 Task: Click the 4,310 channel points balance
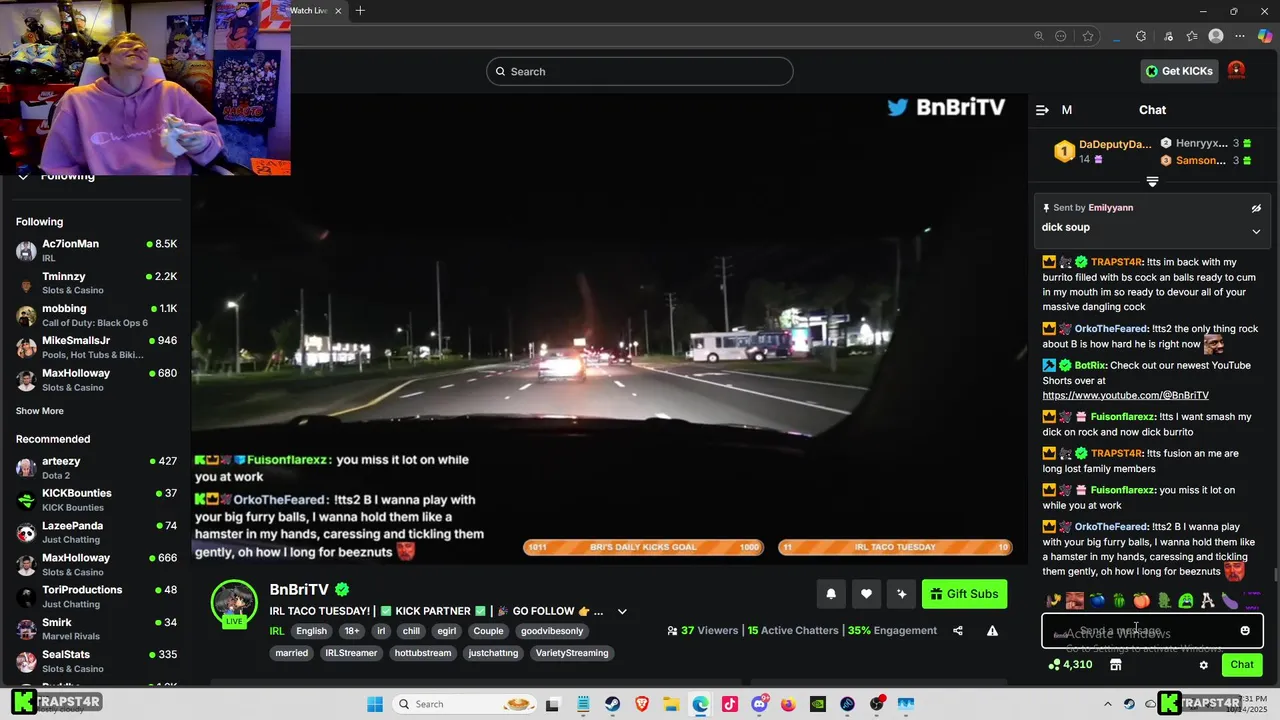[1069, 665]
